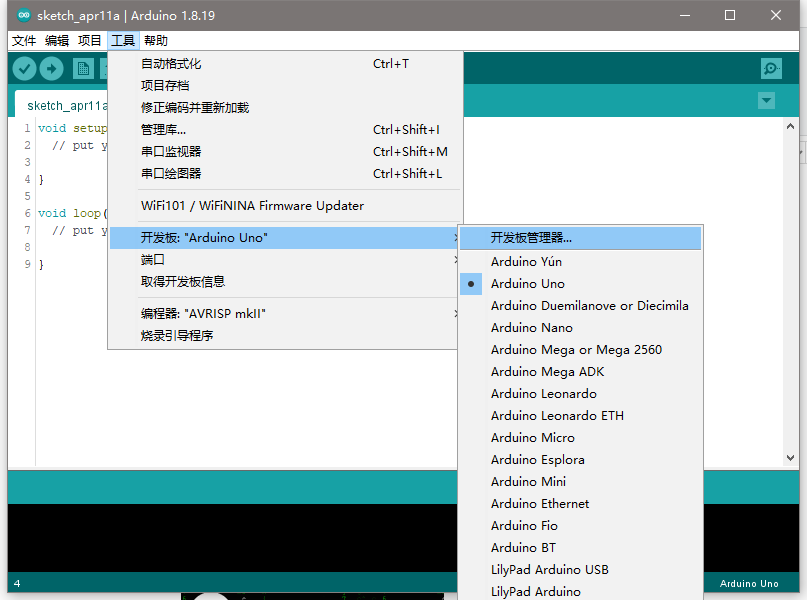The image size is (807, 600).
Task: Select Arduino Mega or Mega 2560
Action: (x=581, y=350)
